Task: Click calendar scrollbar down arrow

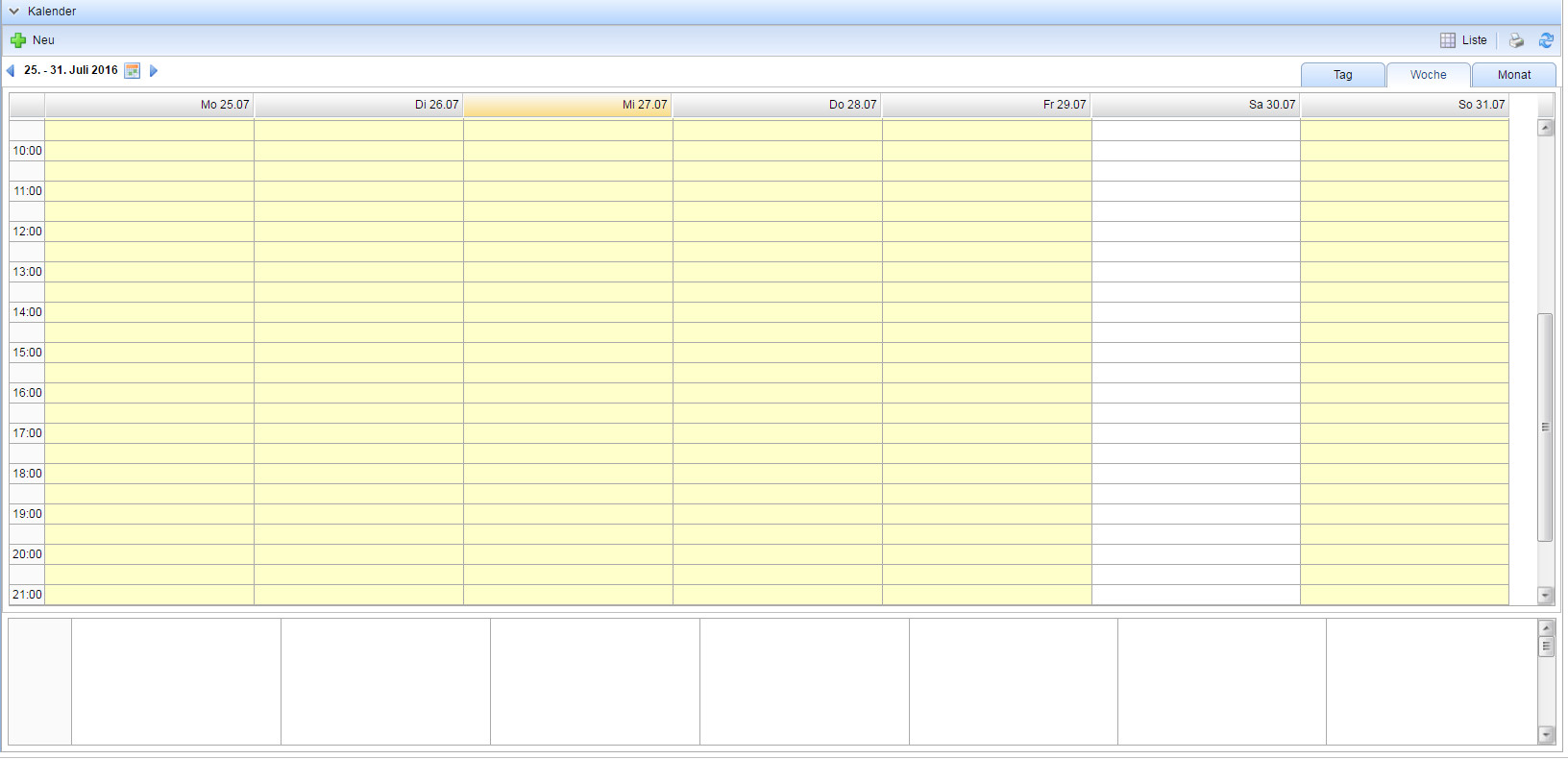Action: [x=1546, y=596]
